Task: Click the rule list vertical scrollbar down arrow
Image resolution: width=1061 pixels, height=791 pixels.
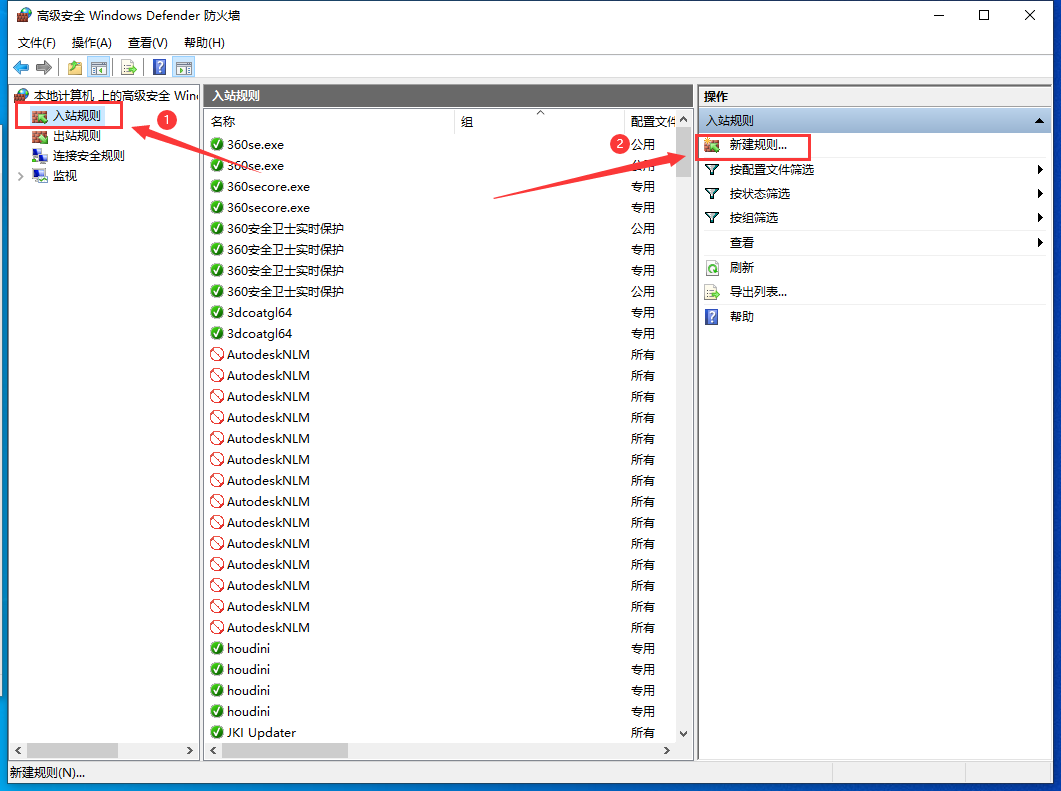Action: [684, 734]
